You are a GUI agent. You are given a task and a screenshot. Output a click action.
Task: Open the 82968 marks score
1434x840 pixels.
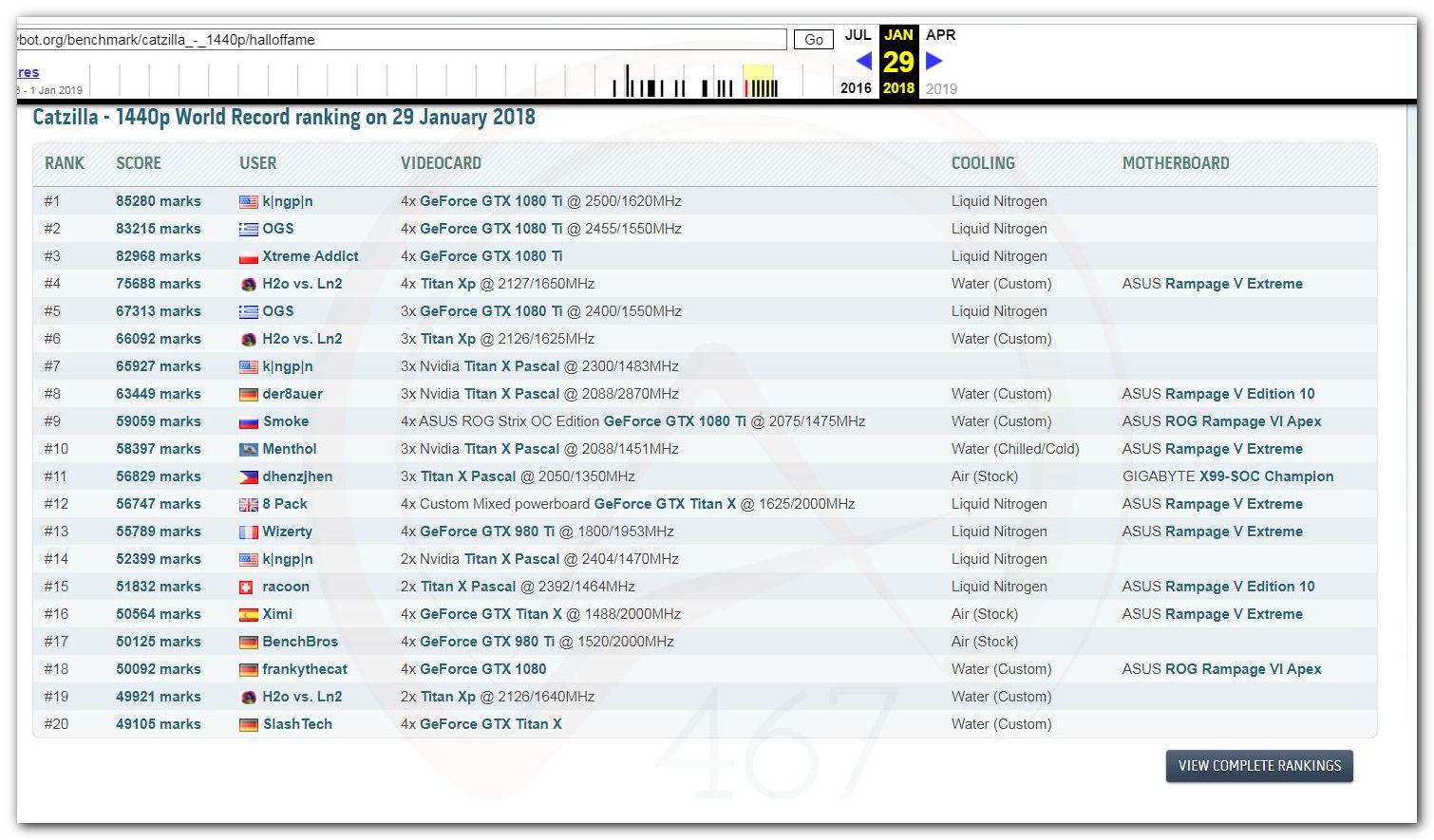tap(159, 256)
